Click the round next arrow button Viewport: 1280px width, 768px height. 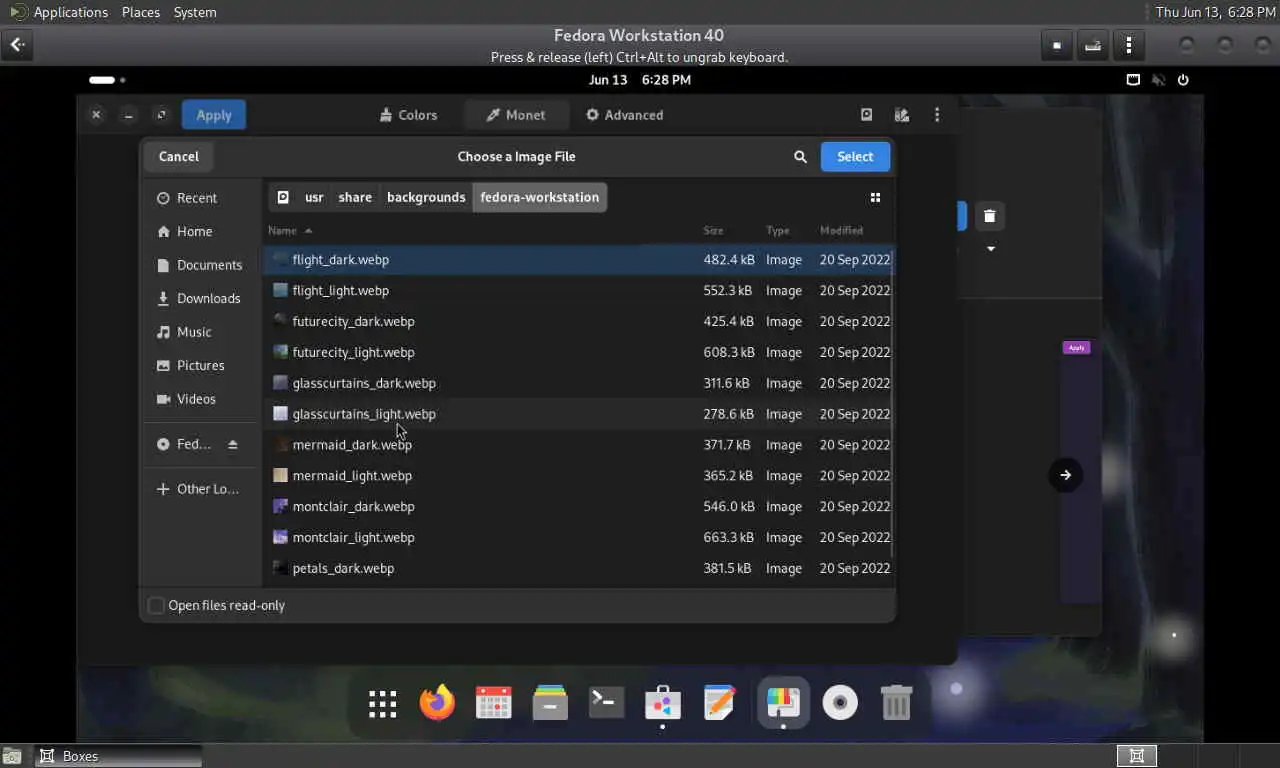point(1065,475)
